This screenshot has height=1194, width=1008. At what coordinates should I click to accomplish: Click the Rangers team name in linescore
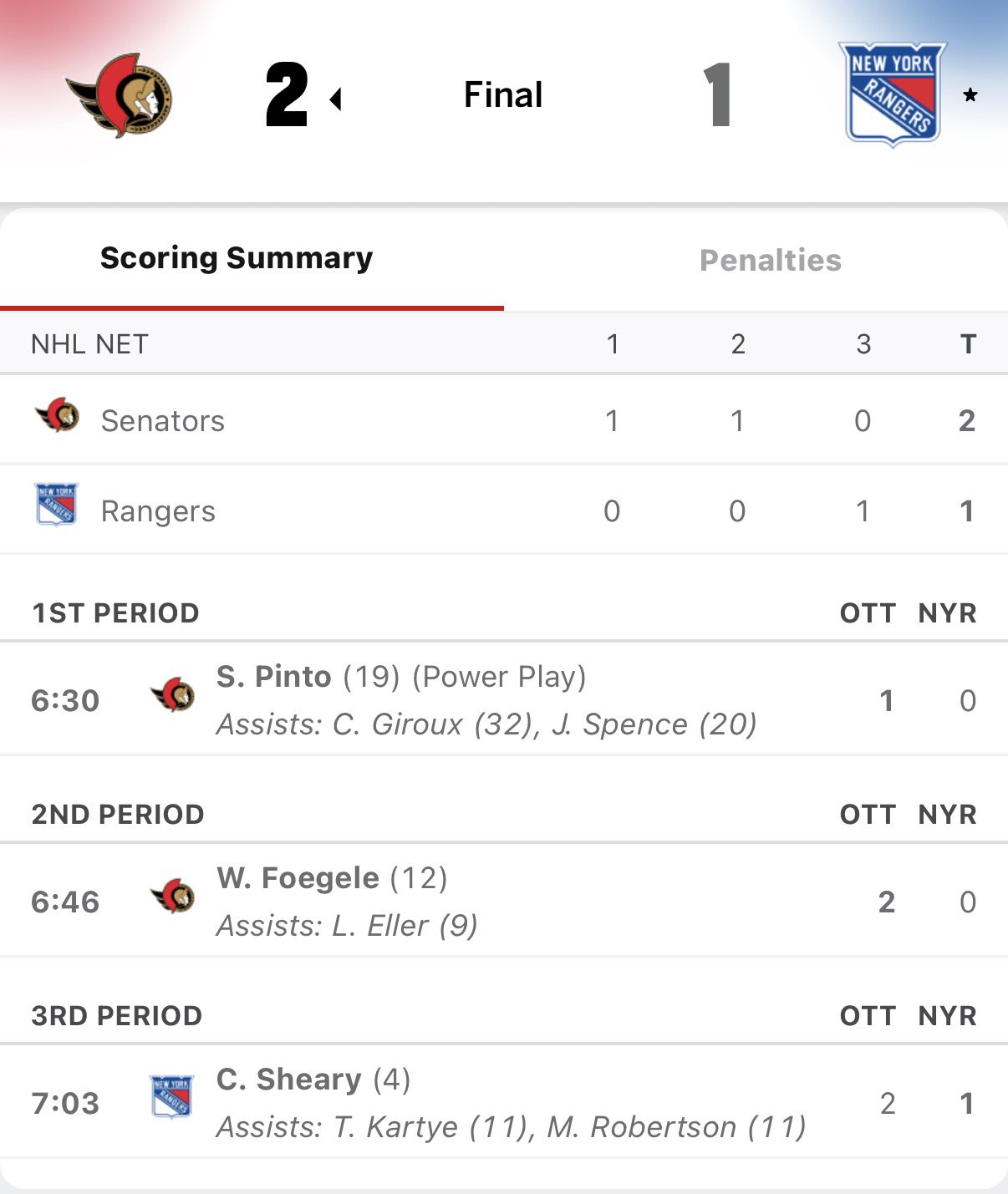pyautogui.click(x=158, y=511)
